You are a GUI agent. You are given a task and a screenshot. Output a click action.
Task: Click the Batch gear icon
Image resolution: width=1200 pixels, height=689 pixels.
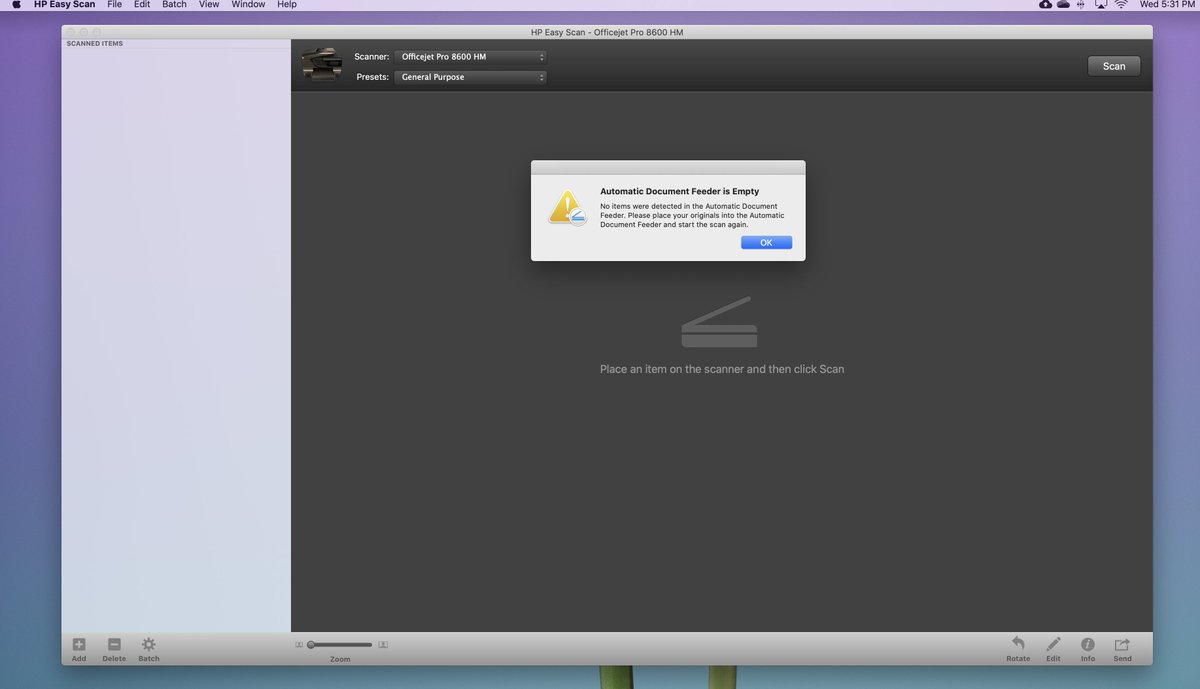[x=148, y=645]
